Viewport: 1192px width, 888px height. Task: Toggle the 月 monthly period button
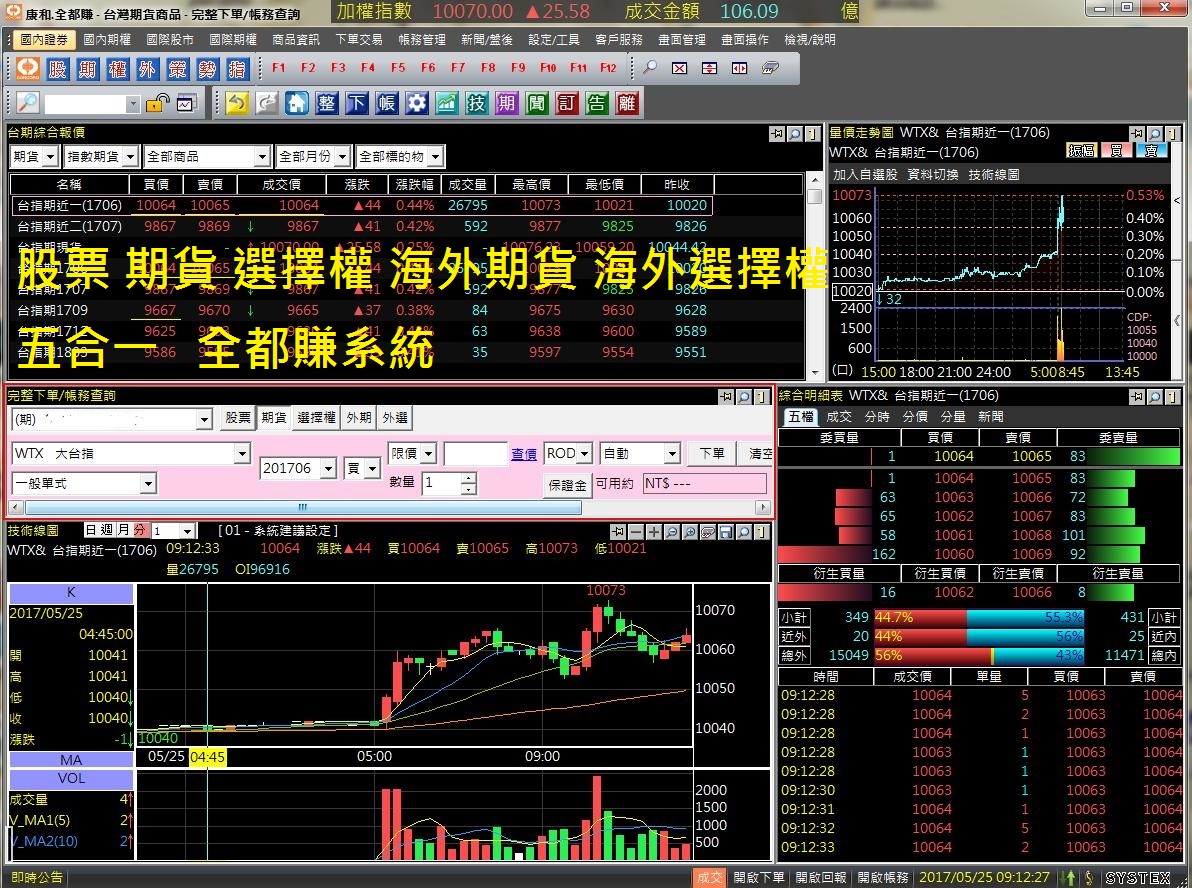click(x=123, y=529)
